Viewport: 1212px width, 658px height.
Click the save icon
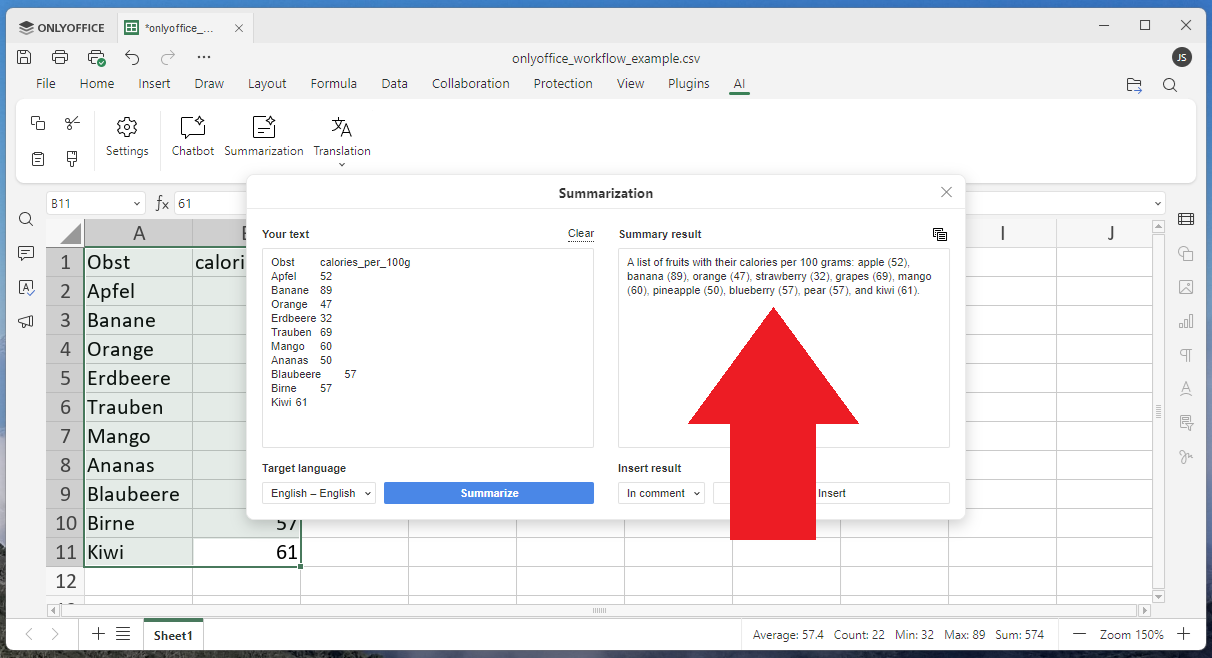click(x=24, y=57)
